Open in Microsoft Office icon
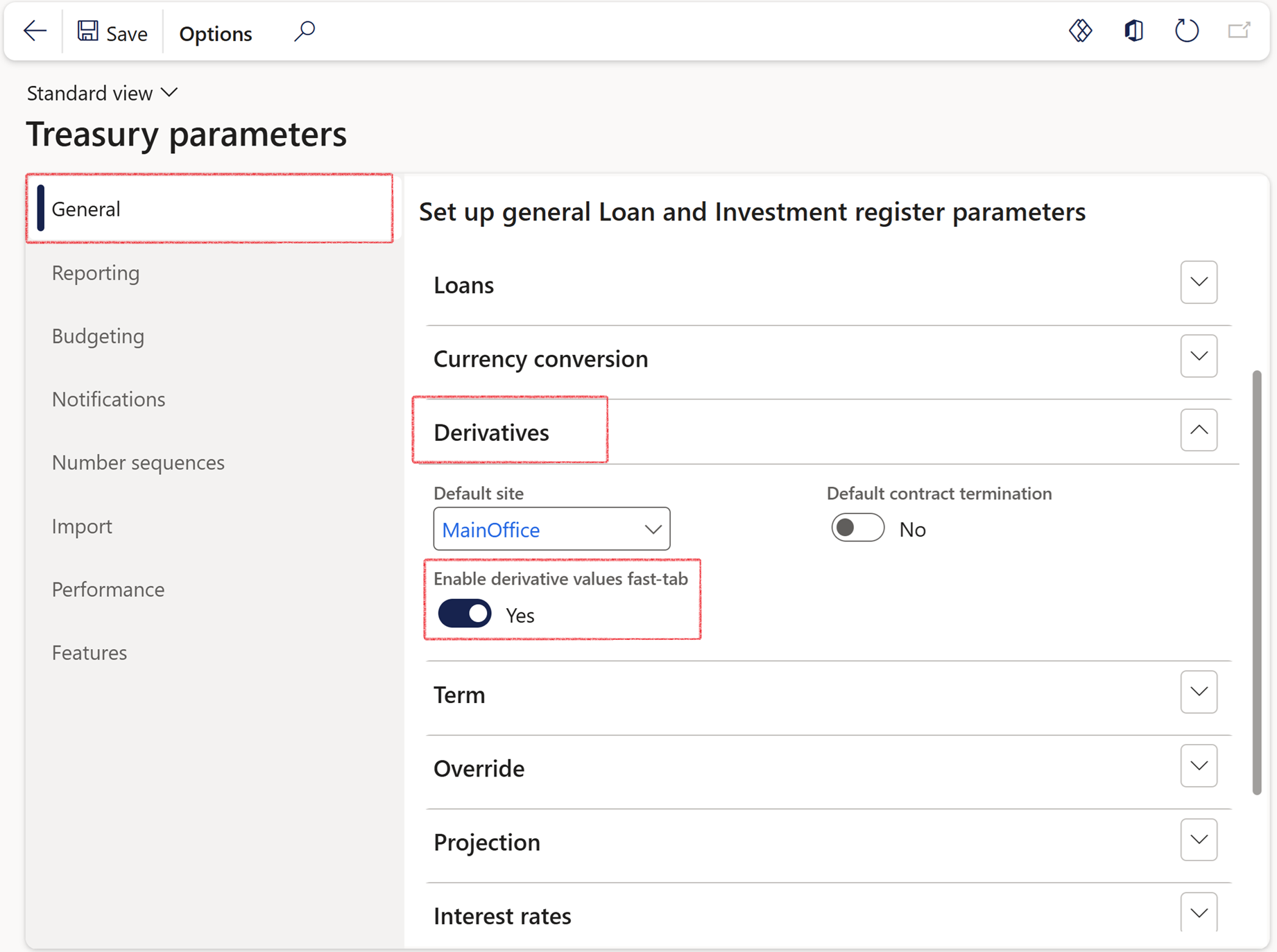The height and width of the screenshot is (952, 1277). click(1133, 31)
